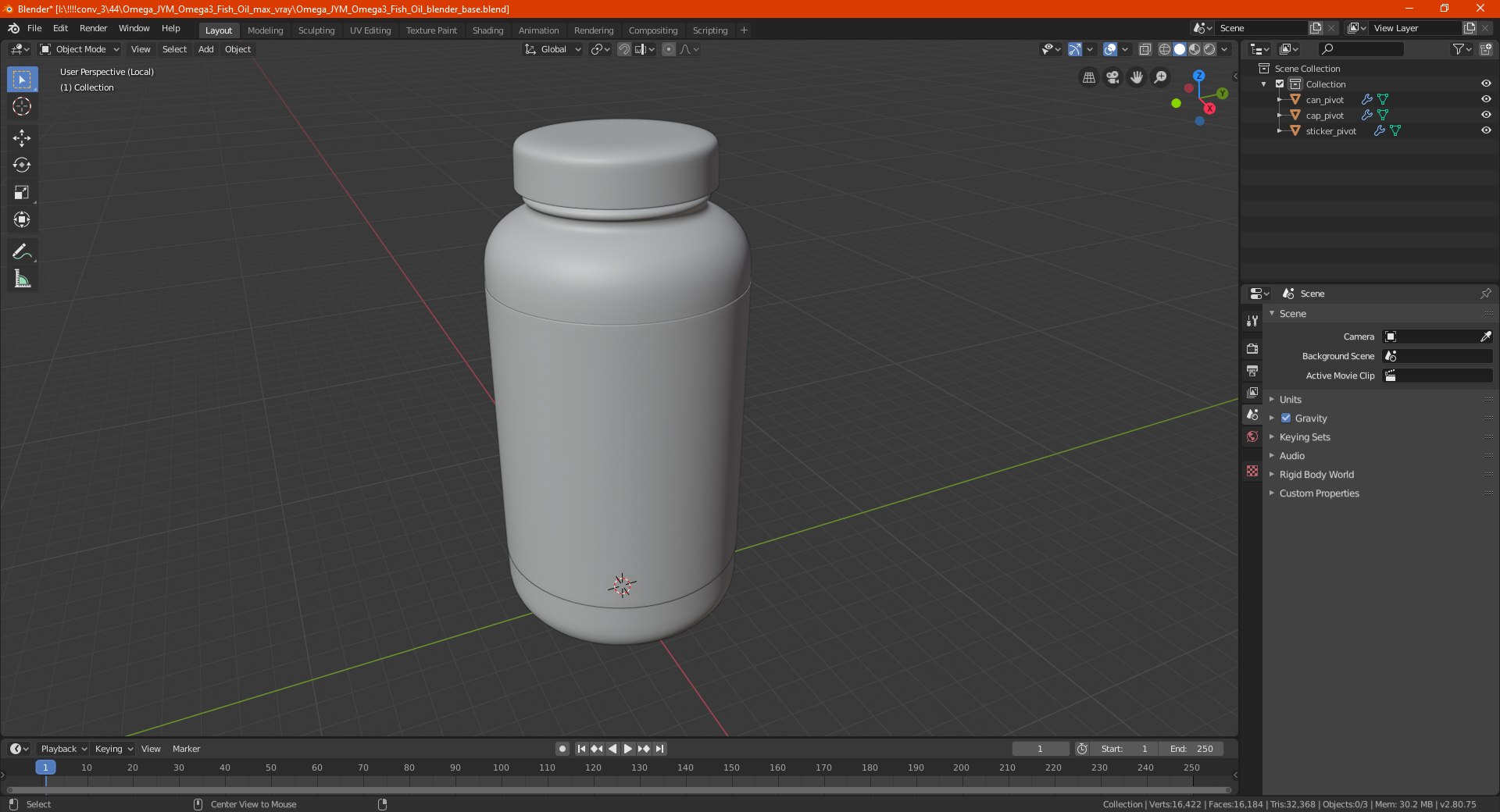Click the End frame field
Viewport: 1500px width, 812px height.
tap(1191, 749)
